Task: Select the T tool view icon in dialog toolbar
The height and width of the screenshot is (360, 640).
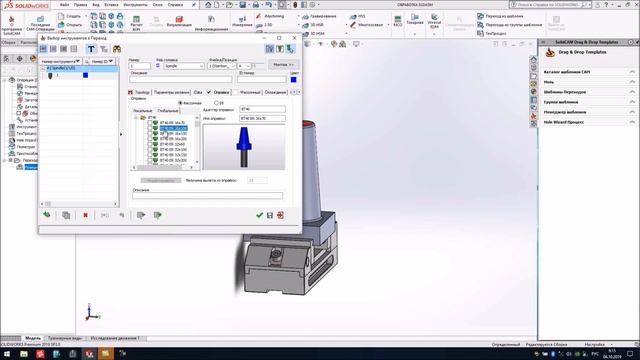Action: pos(91,49)
